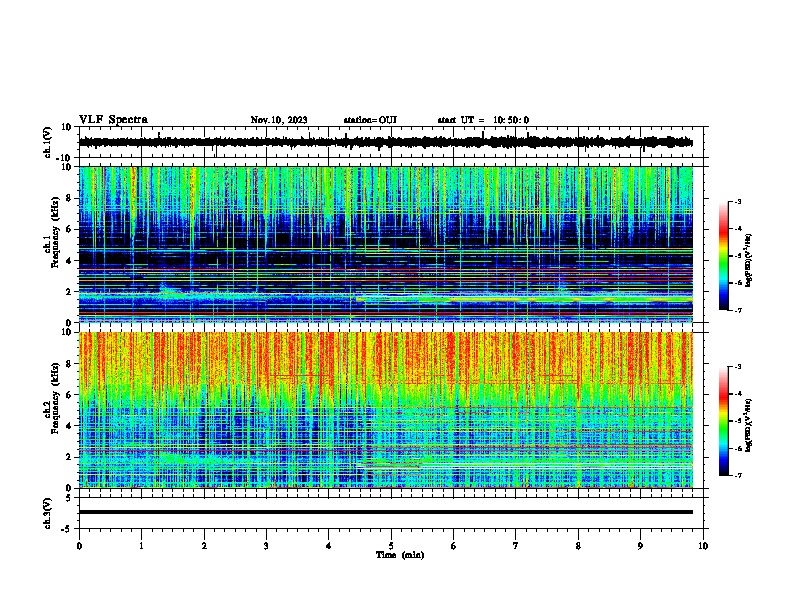Click the date "Nov.10, 2023"
792x612 pixels.
tap(279, 120)
